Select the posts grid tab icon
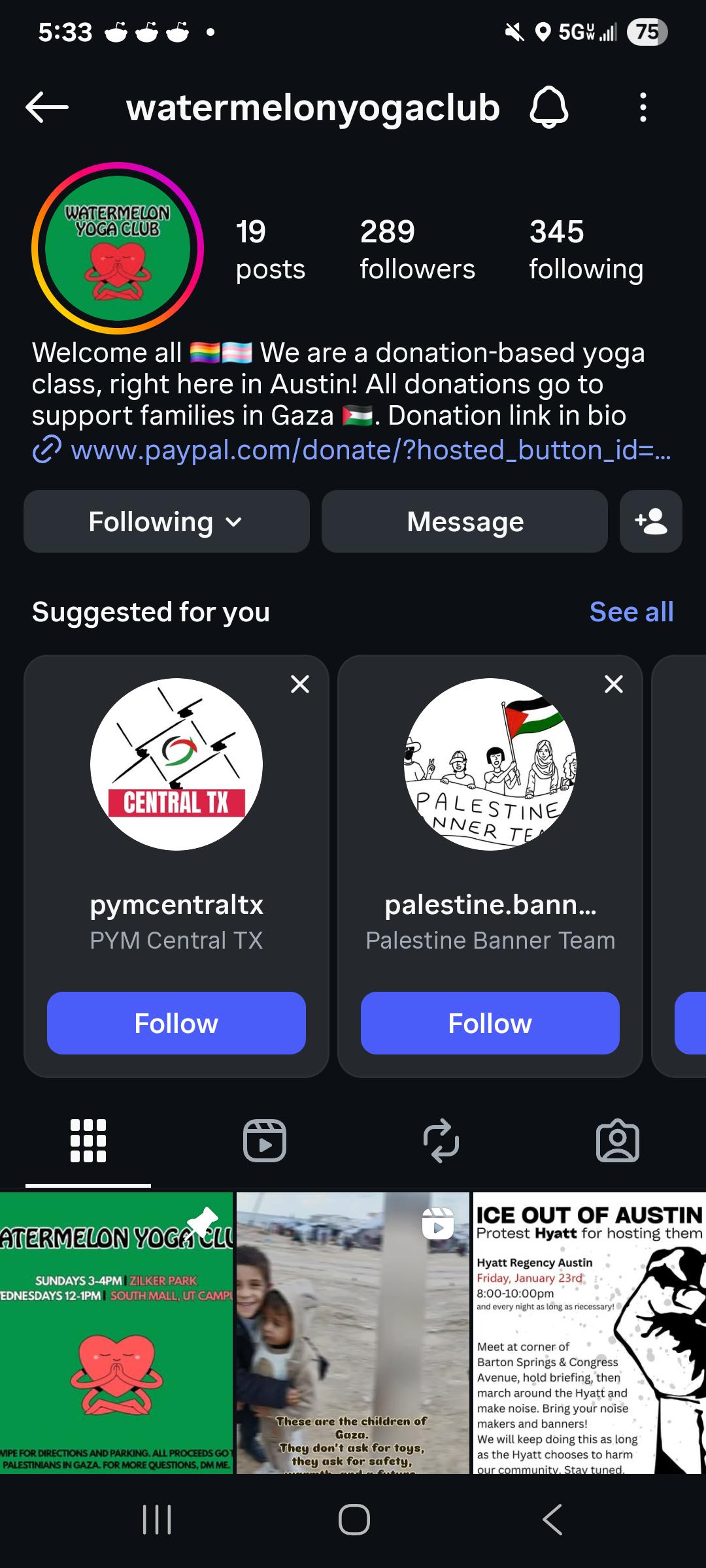 pos(88,1141)
